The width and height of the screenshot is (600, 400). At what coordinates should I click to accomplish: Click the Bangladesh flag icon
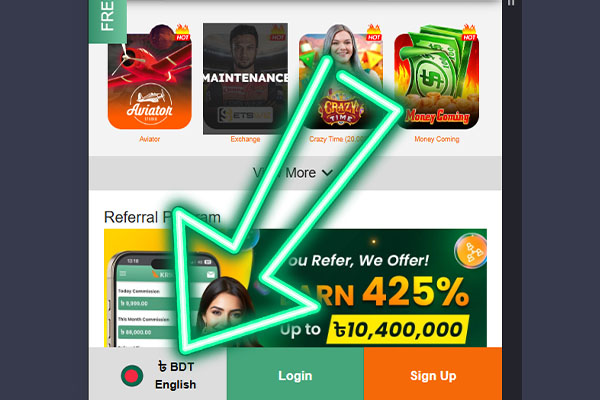point(132,376)
